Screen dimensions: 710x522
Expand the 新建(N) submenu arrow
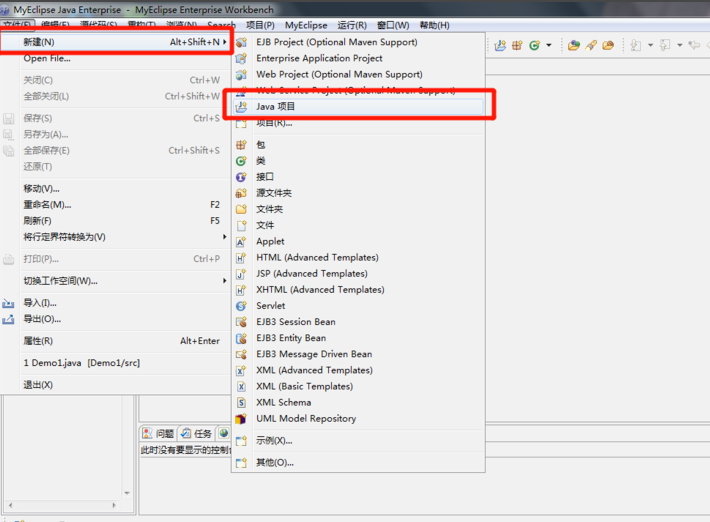click(x=225, y=42)
